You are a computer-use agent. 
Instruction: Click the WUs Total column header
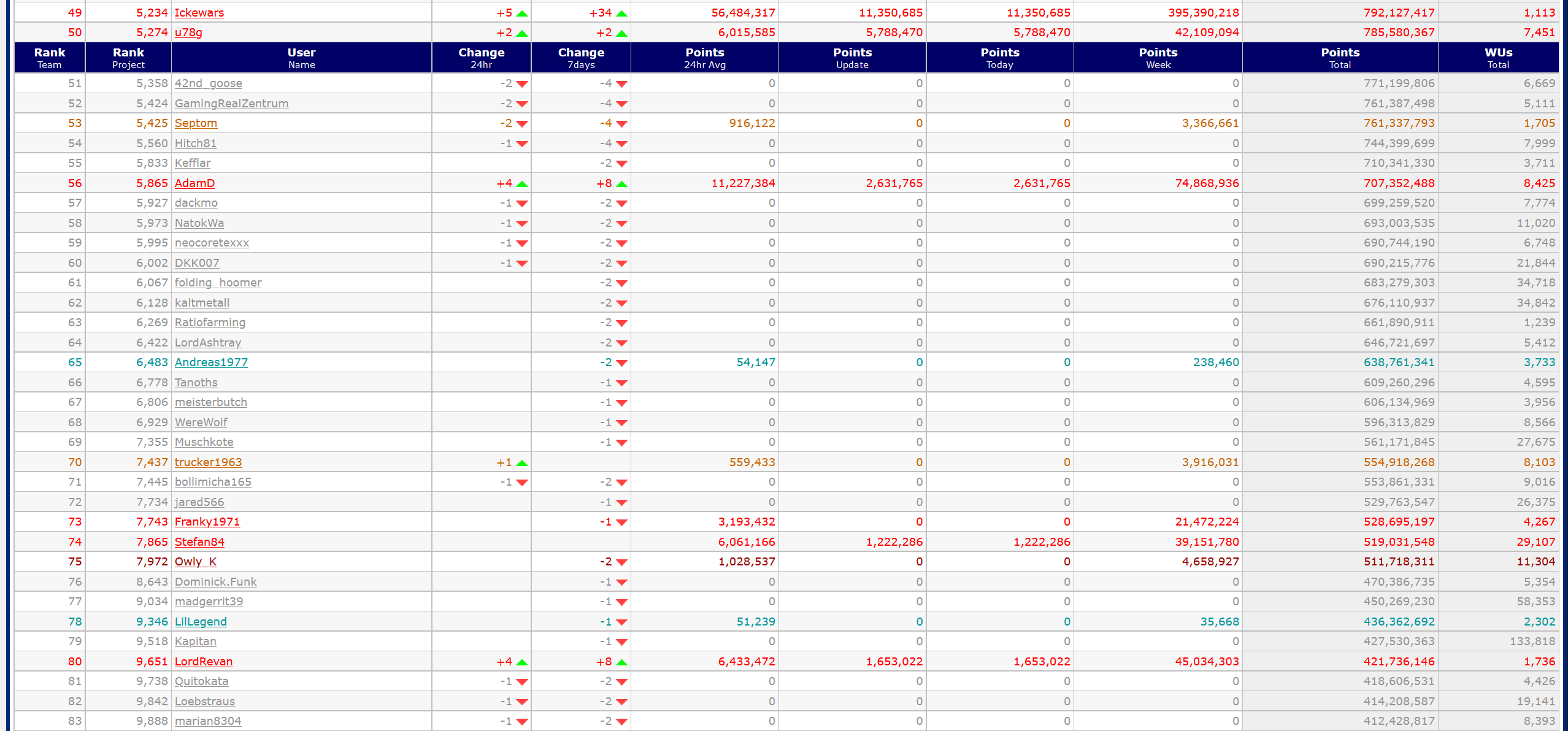point(1497,58)
